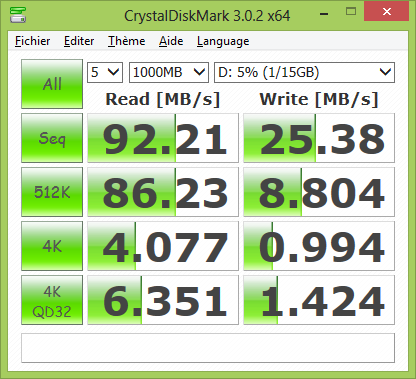Open the Editer menu
Viewport: 416px width, 379px height.
click(x=79, y=41)
